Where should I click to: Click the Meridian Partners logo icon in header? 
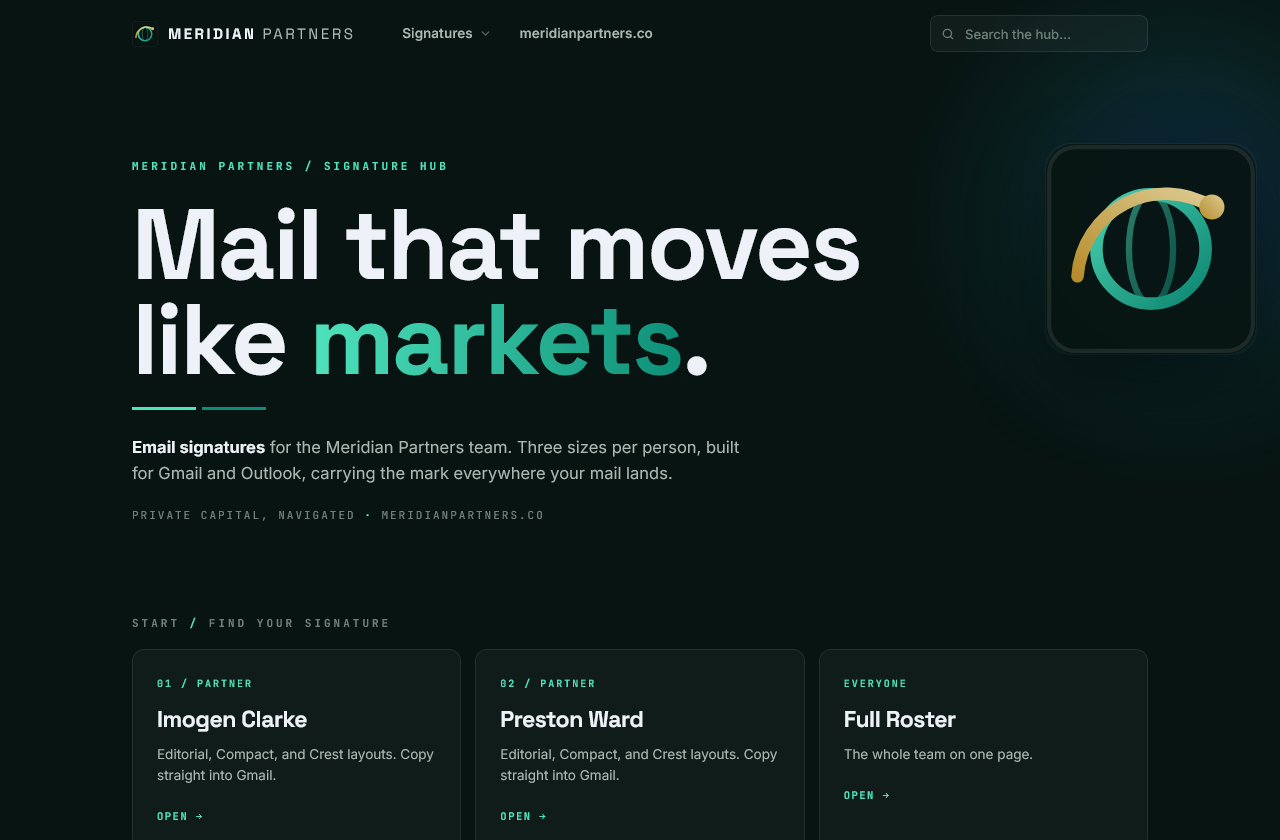pyautogui.click(x=145, y=34)
